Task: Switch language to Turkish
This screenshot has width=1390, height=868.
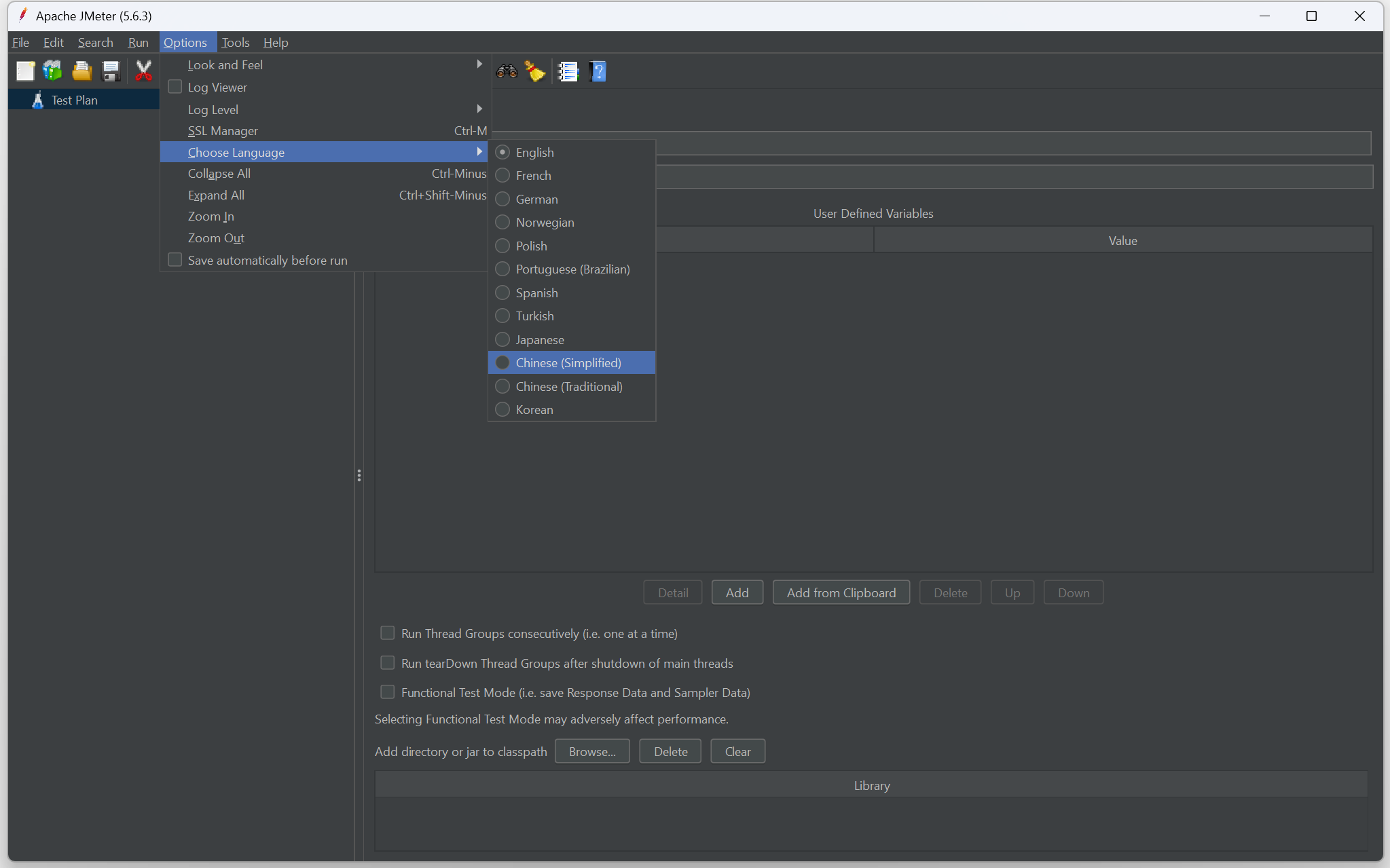Action: pos(572,316)
